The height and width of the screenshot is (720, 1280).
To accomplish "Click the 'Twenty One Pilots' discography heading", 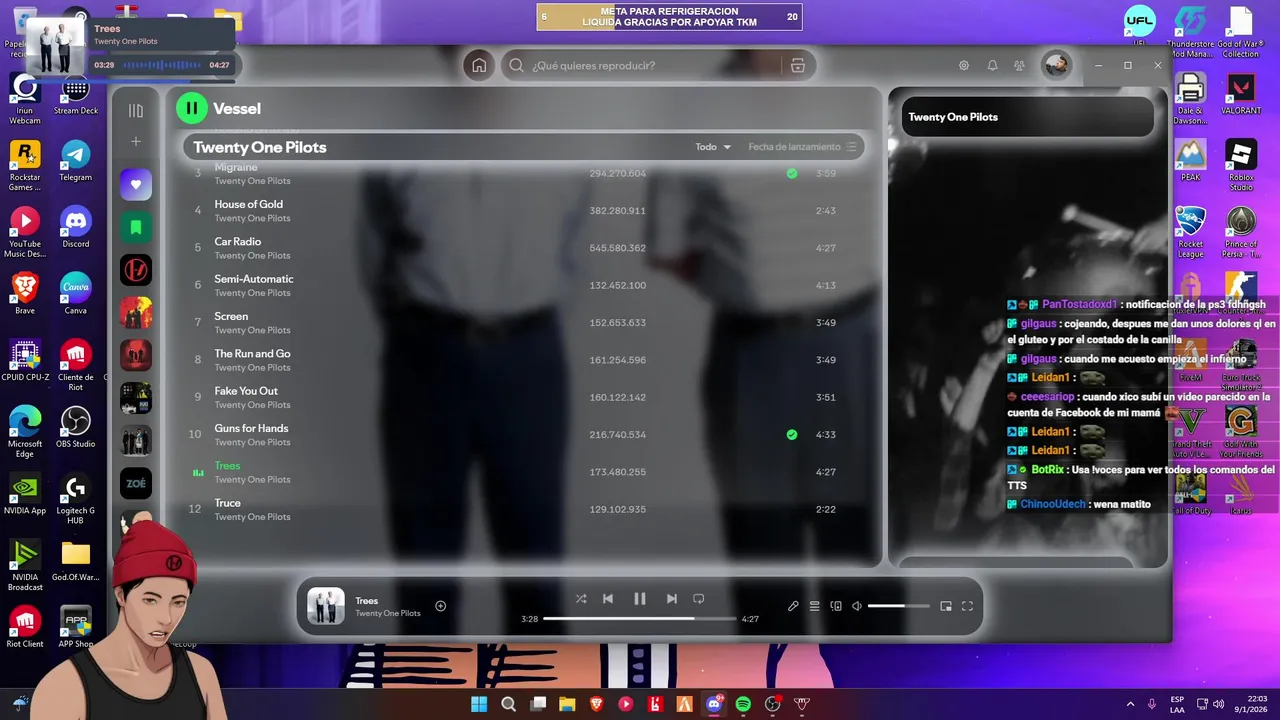I will [260, 147].
